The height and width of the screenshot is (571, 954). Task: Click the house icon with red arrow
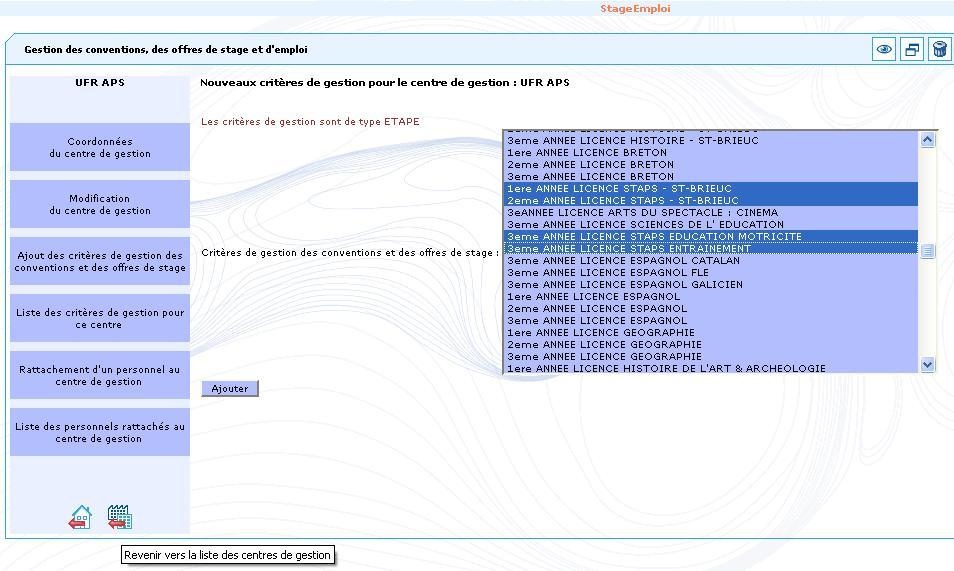(x=80, y=517)
